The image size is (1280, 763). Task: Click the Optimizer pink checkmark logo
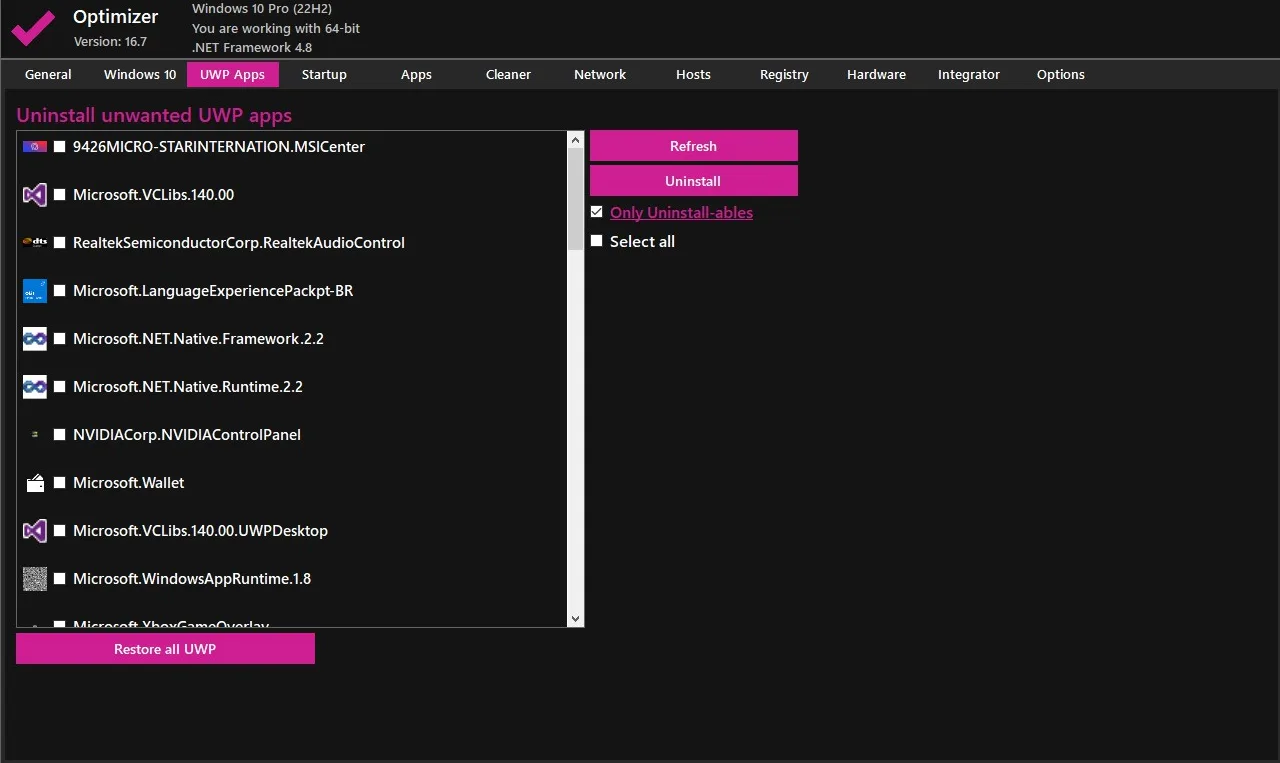(33, 28)
